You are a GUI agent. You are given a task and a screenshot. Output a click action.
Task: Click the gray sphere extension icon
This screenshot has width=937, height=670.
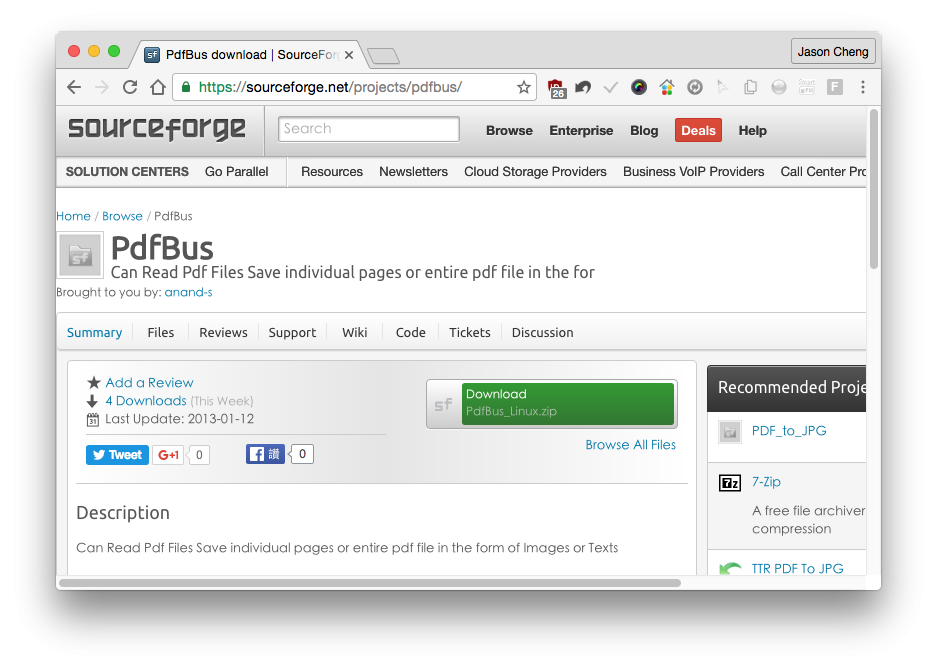coord(779,87)
